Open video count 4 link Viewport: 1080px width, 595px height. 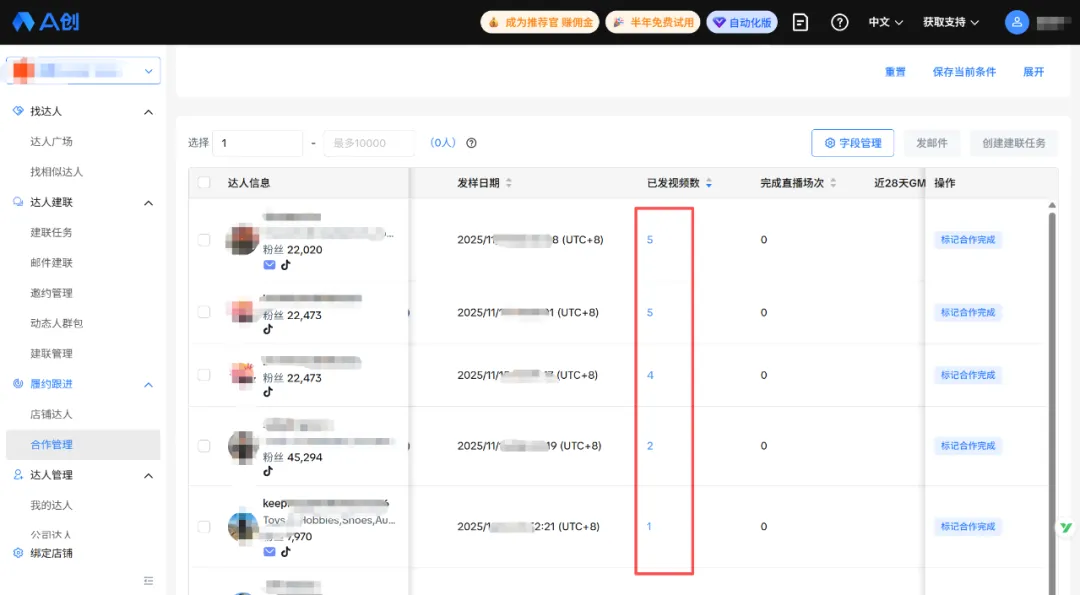(650, 375)
